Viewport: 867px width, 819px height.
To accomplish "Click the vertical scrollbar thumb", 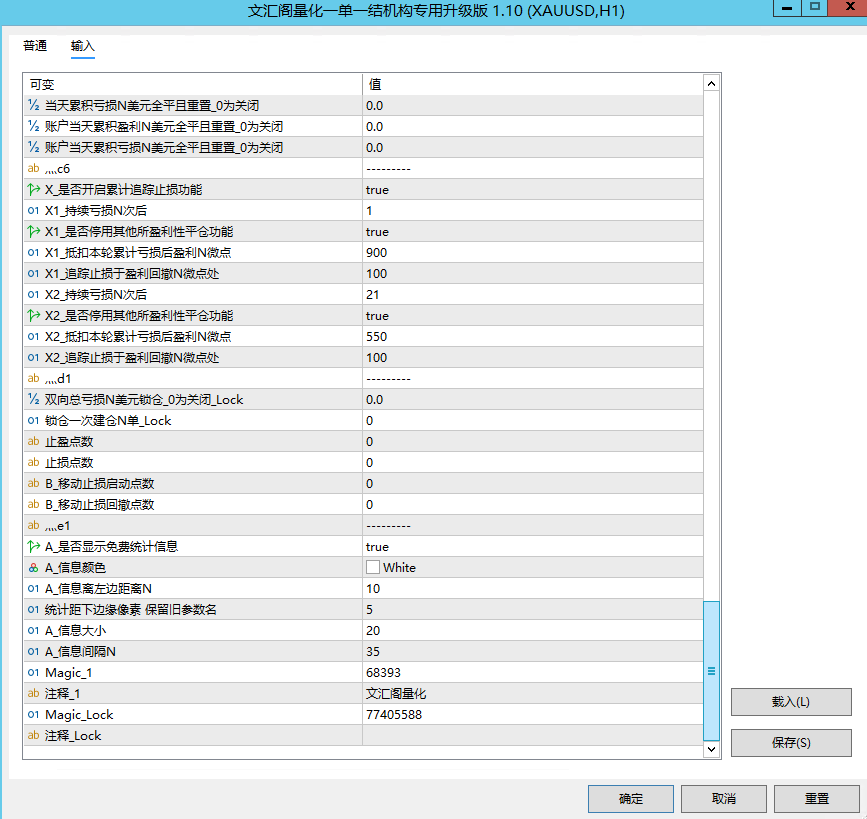I will click(x=712, y=671).
